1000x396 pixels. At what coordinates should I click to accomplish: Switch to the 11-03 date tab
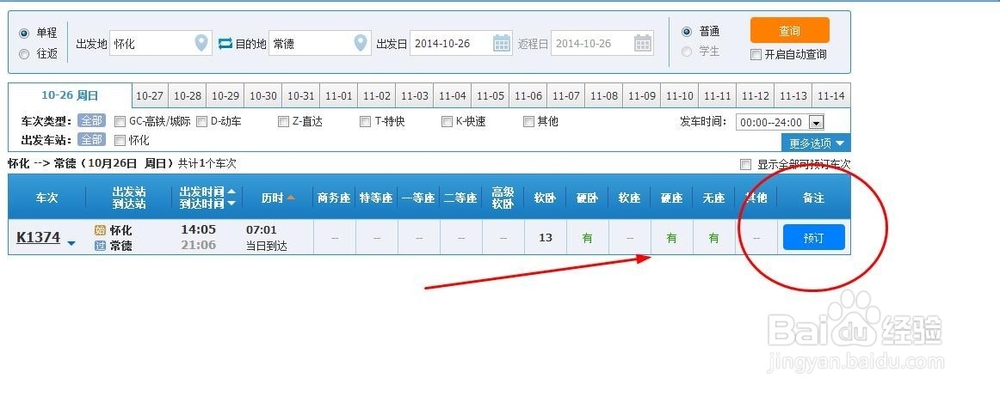click(415, 96)
